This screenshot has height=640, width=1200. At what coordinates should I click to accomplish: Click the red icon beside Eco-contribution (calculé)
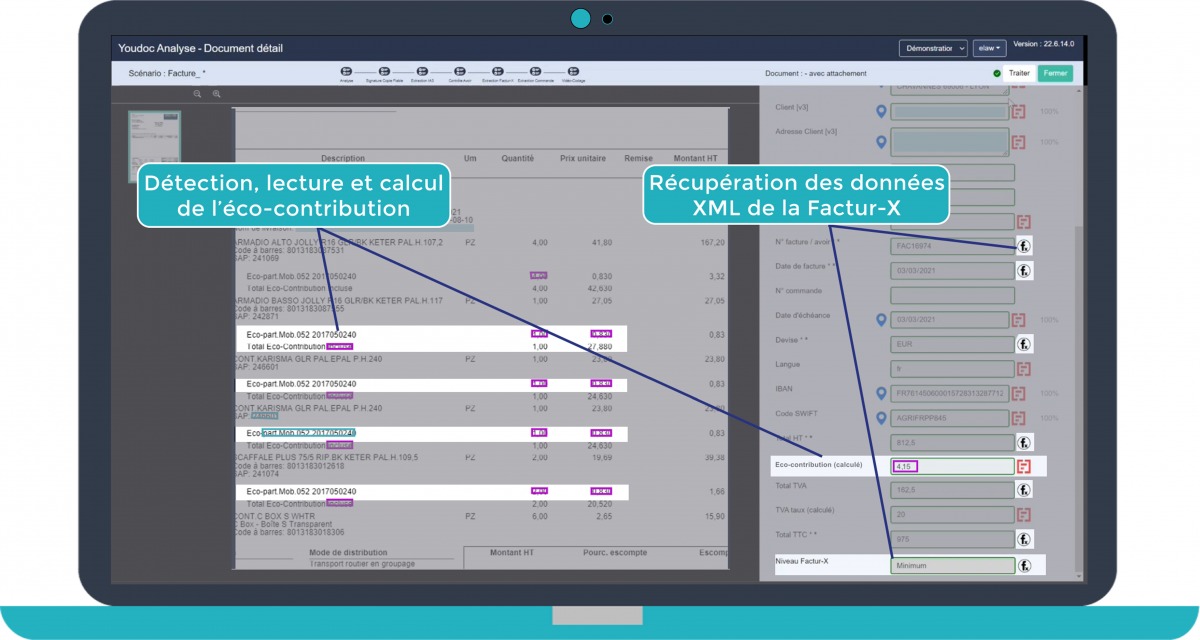tap(1024, 466)
